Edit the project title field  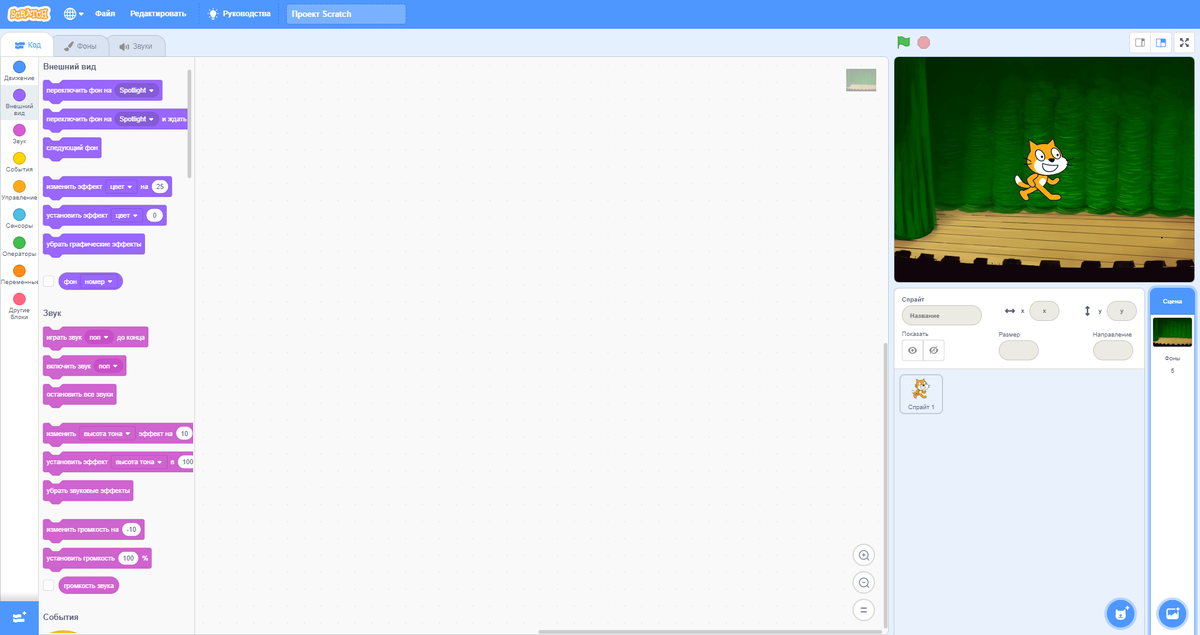click(x=346, y=14)
